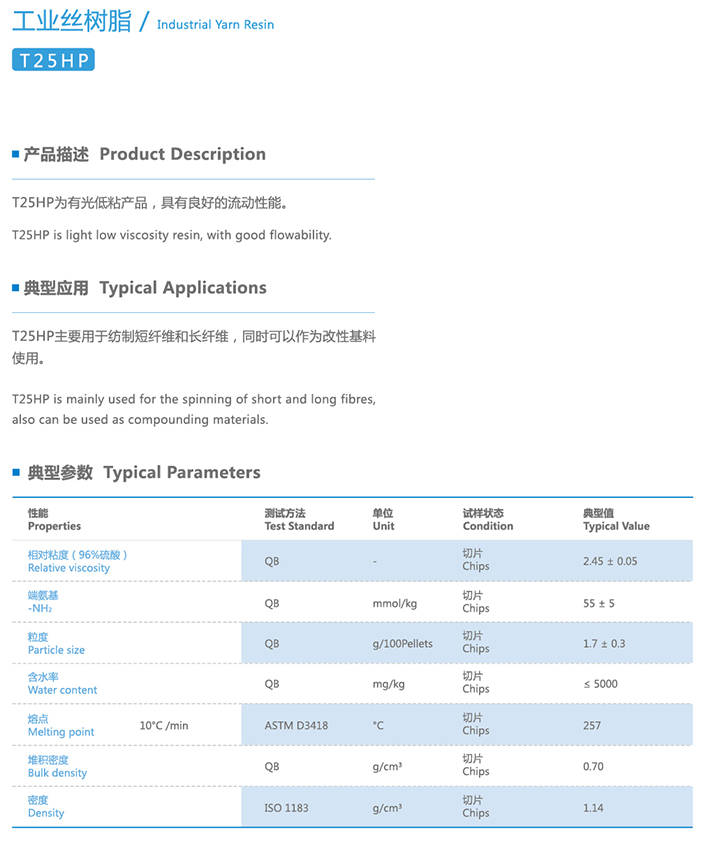Image resolution: width=710 pixels, height=850 pixels.
Task: Click the blue T25HP product badge
Action: pos(53,60)
